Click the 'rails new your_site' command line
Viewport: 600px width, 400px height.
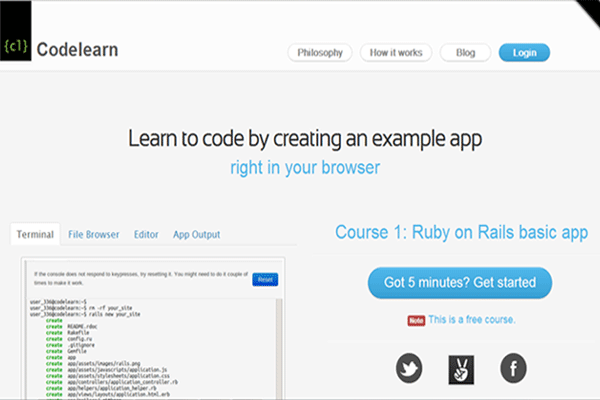point(85,314)
